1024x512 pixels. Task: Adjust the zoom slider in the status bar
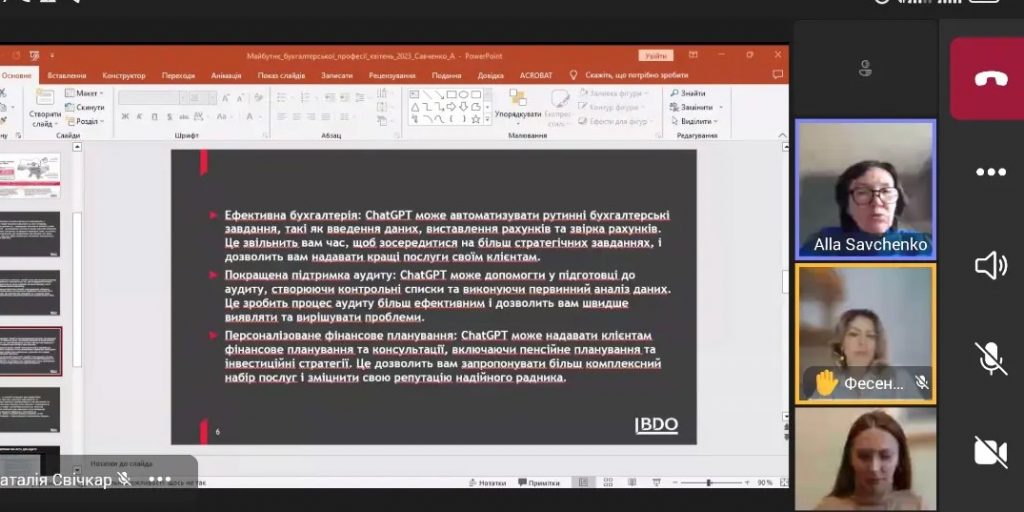(710, 482)
